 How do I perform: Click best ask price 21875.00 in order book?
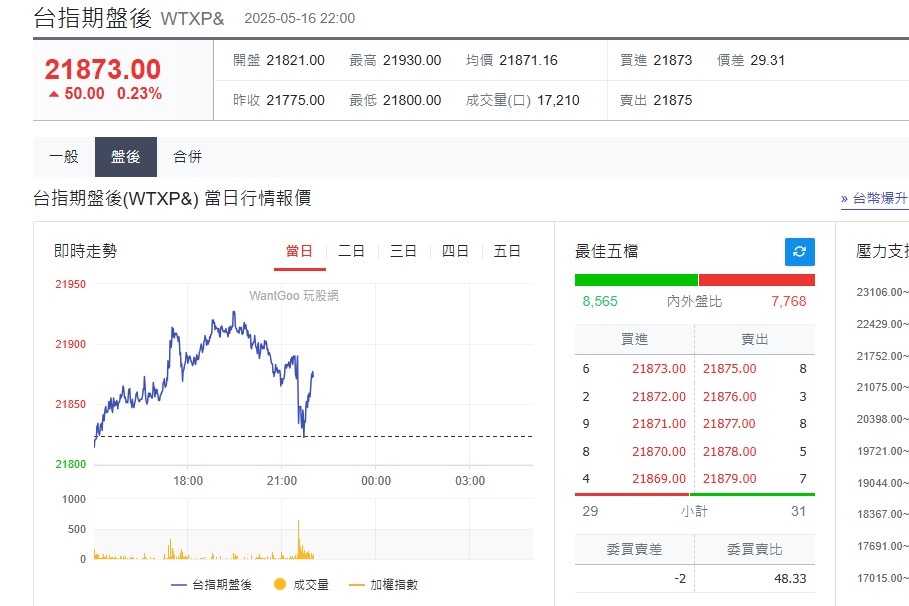729,368
